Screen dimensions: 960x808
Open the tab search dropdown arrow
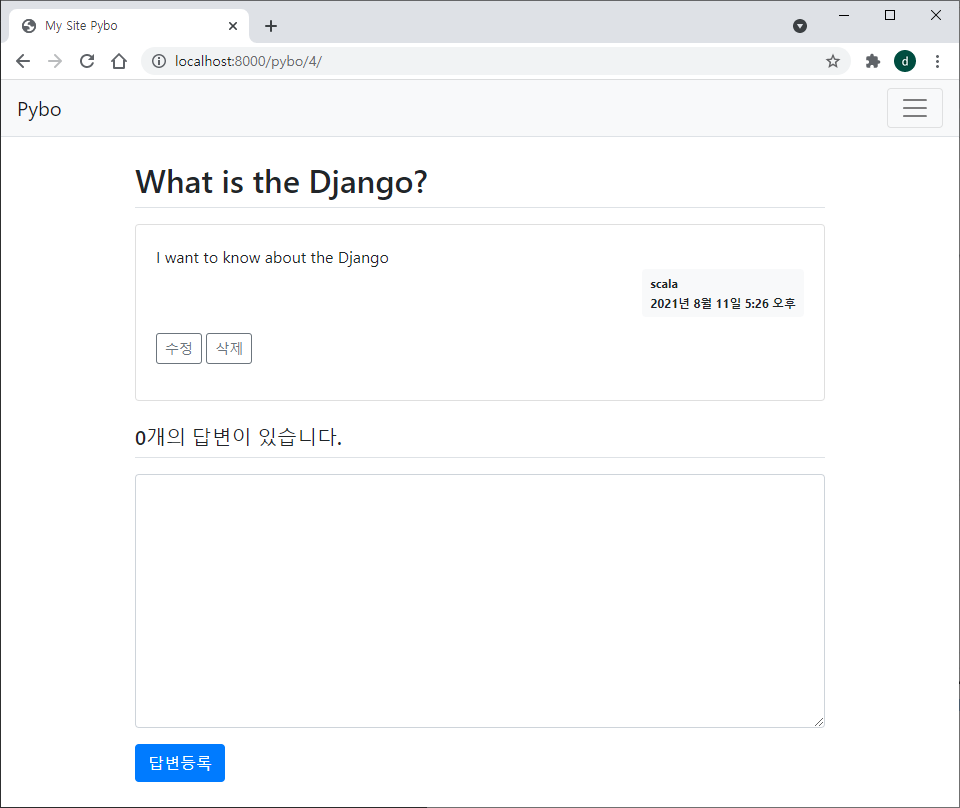800,26
